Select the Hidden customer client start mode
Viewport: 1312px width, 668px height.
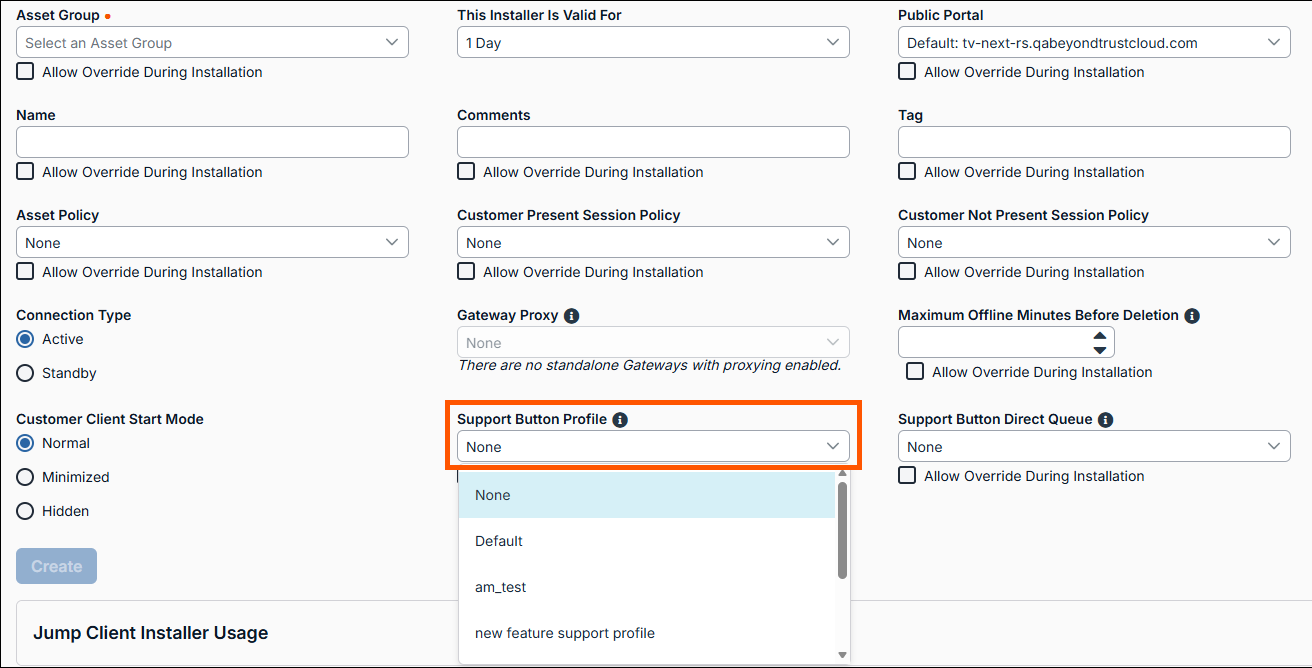pyautogui.click(x=26, y=511)
